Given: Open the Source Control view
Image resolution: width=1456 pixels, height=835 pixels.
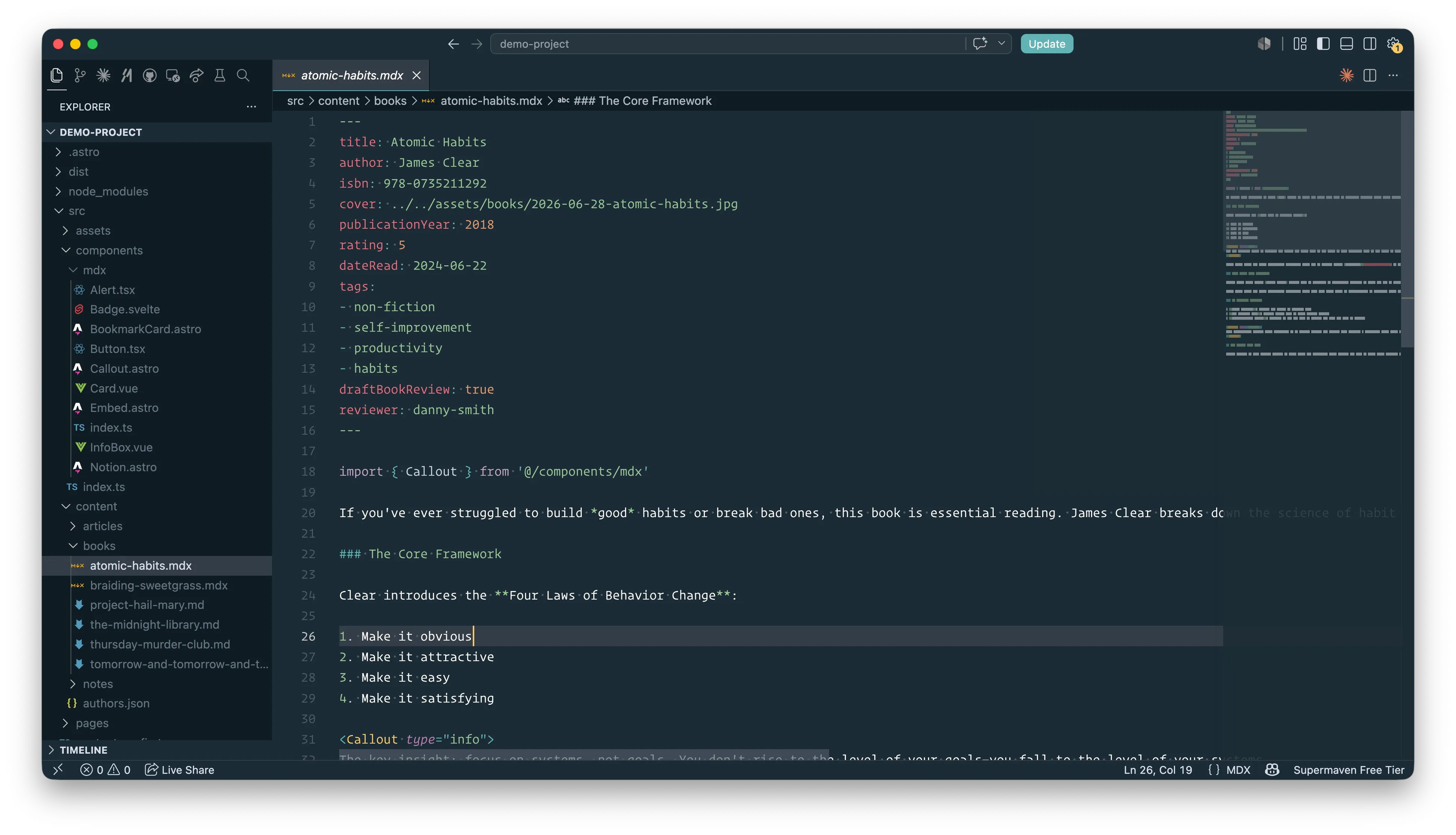Looking at the screenshot, I should (80, 75).
